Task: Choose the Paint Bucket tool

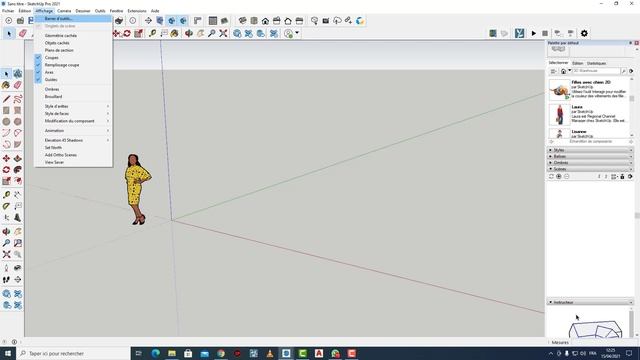Action: pos(6,85)
